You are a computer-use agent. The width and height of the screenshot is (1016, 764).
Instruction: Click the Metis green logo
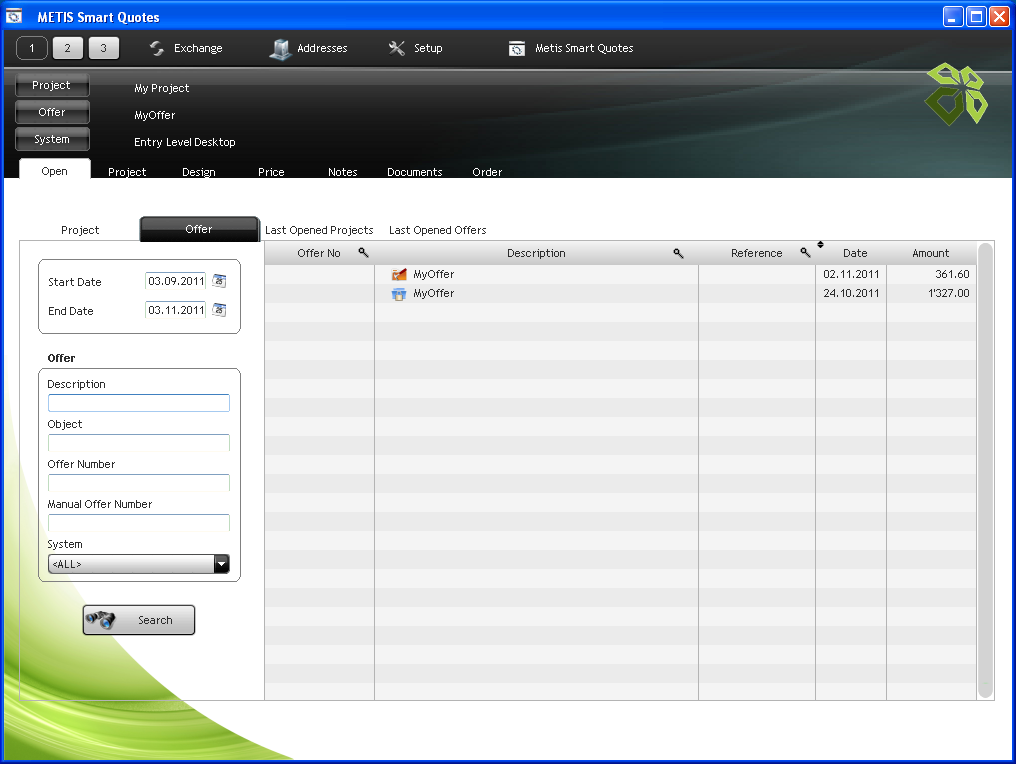click(956, 94)
